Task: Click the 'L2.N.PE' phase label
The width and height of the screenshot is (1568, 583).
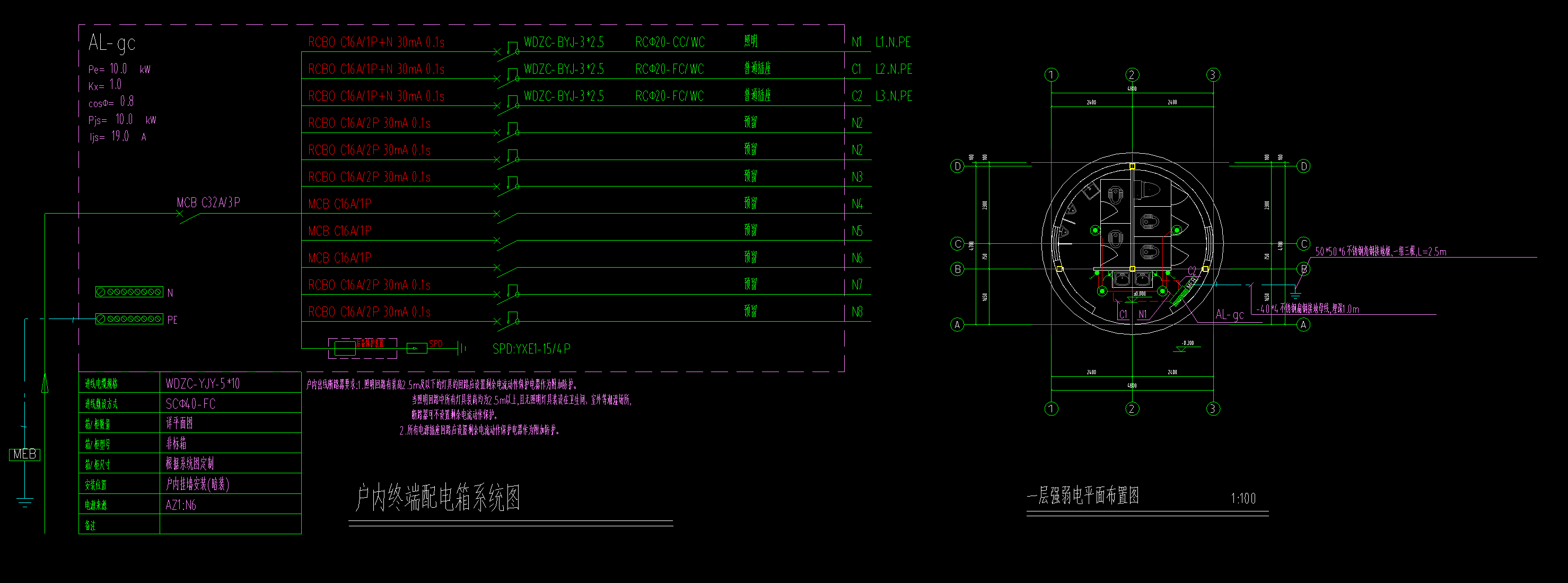Action: click(x=894, y=69)
